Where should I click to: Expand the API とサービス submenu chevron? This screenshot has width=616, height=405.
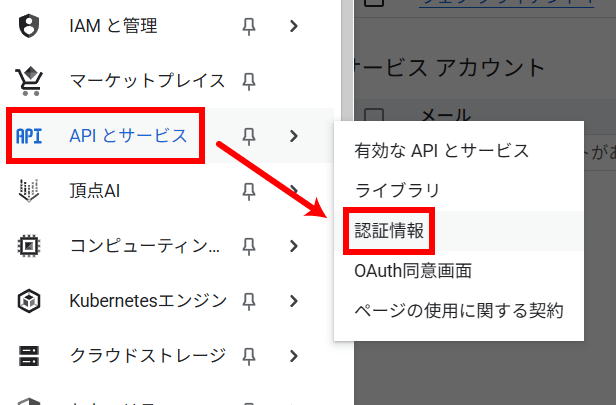pyautogui.click(x=293, y=136)
